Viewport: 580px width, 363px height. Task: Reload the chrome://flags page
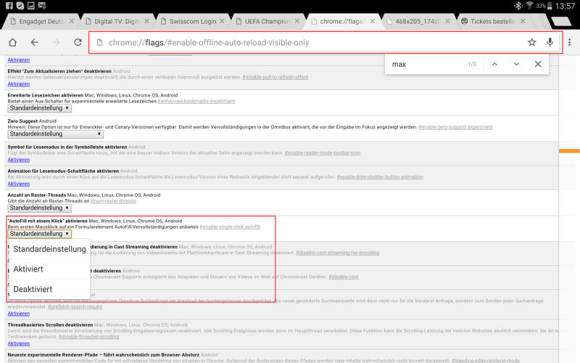tap(78, 43)
